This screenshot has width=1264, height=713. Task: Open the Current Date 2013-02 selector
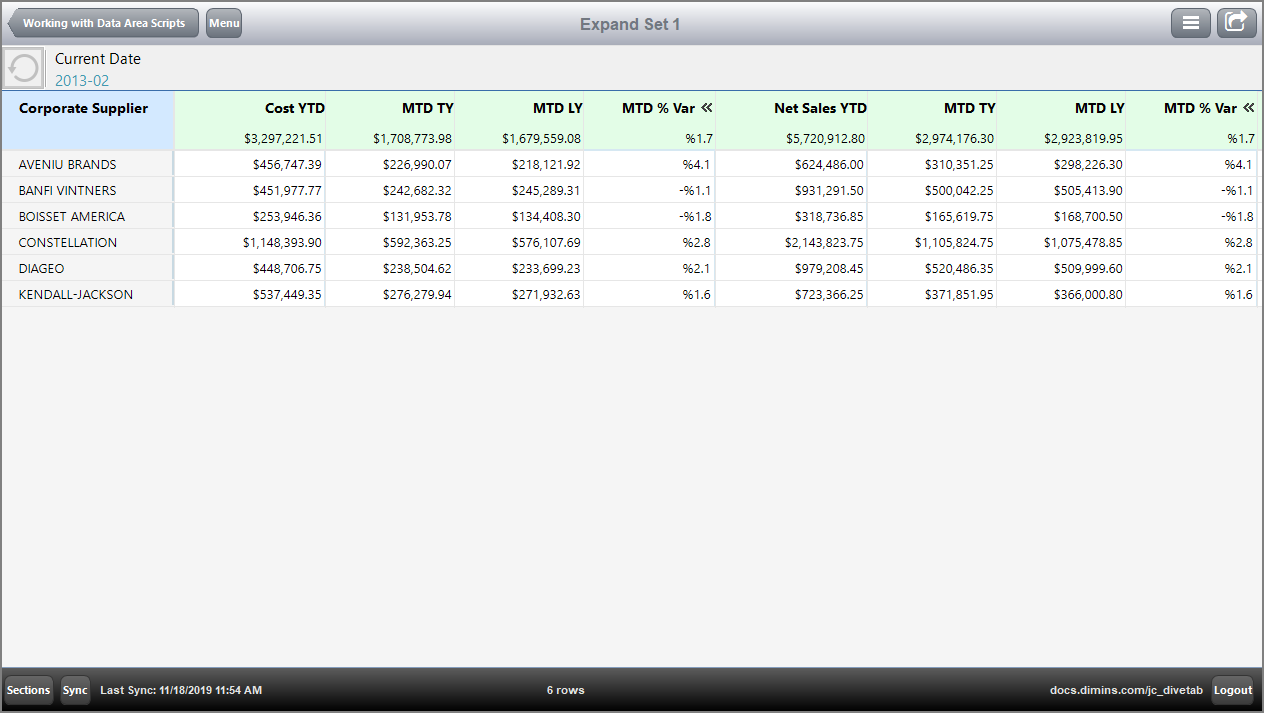pyautogui.click(x=97, y=67)
